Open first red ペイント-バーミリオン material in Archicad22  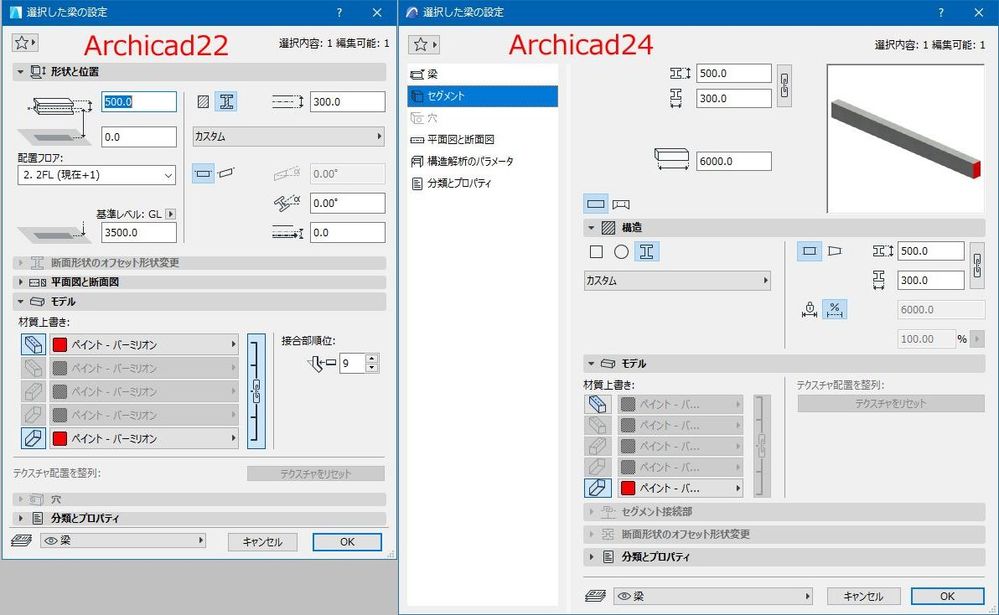click(144, 345)
